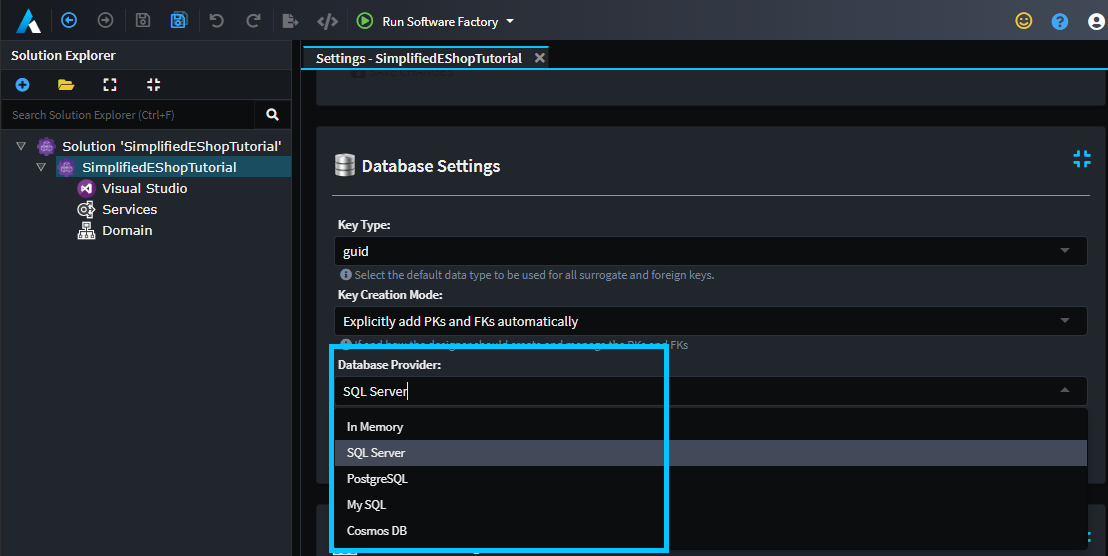Click the open folder icon in Solution Explorer

pos(66,85)
